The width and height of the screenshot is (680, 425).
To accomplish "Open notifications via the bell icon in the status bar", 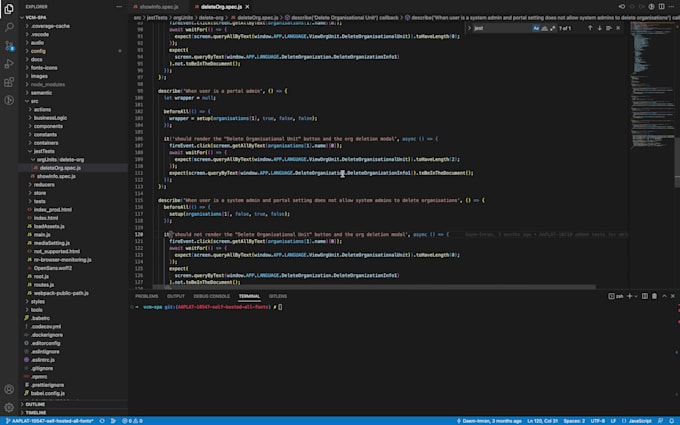I will tap(672, 421).
